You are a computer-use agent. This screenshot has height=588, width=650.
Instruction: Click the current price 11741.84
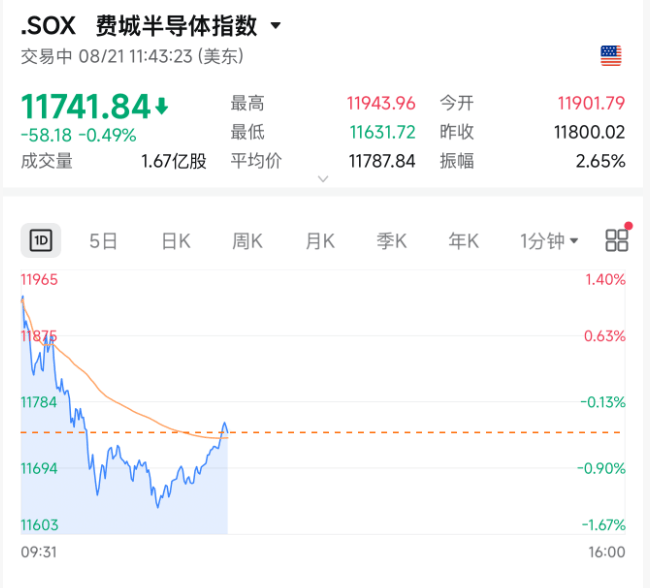point(85,107)
